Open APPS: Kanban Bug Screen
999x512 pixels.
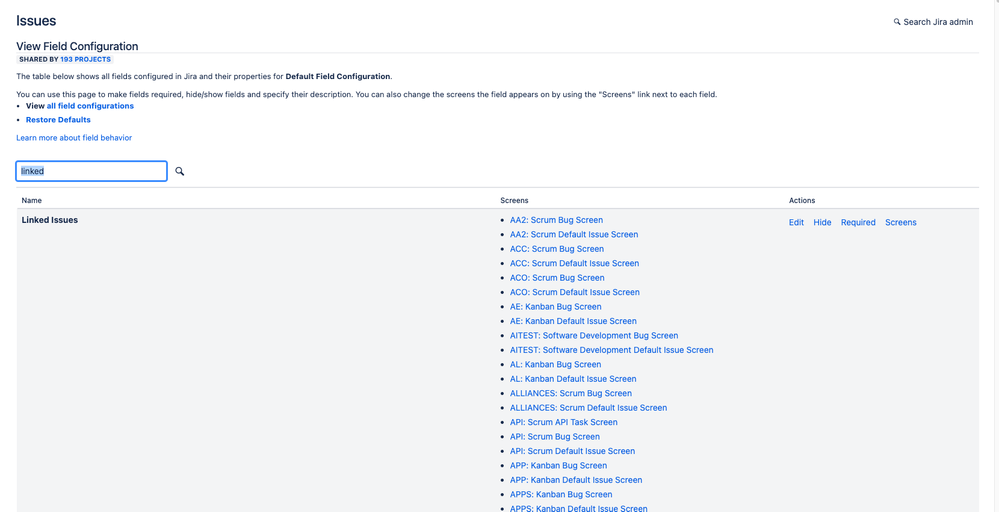pos(561,494)
